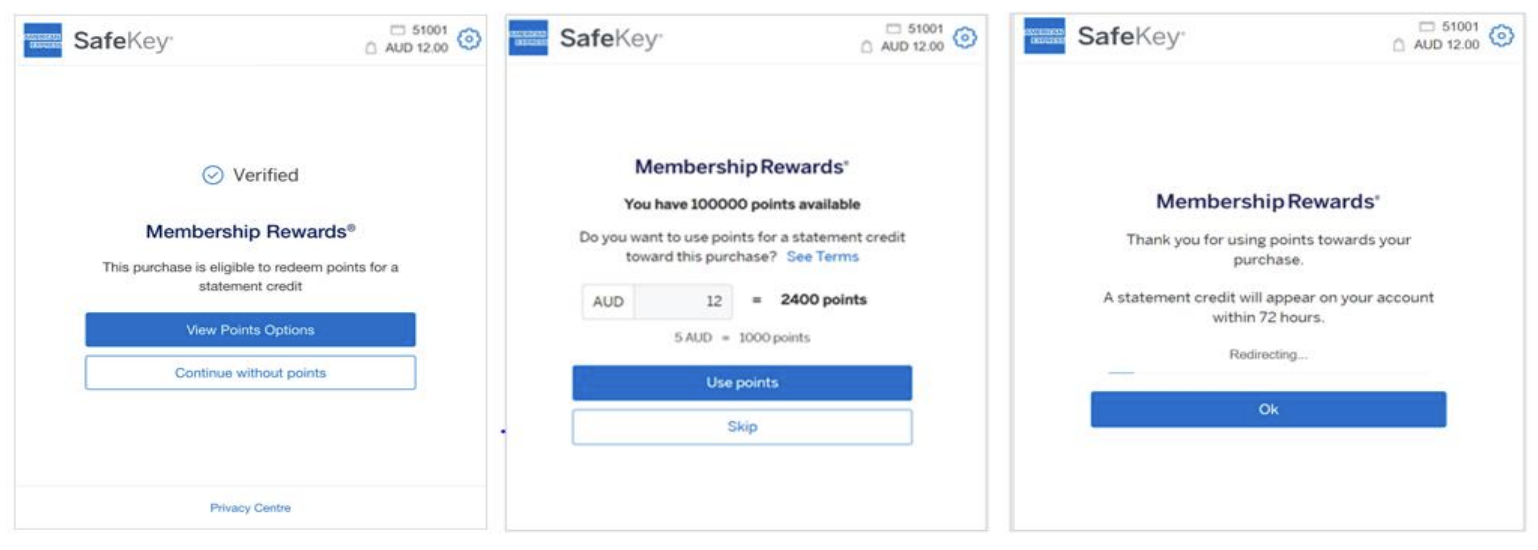Viewport: 1538px width, 550px height.
Task: Click the Redirecting progress bar
Action: coord(1268,373)
